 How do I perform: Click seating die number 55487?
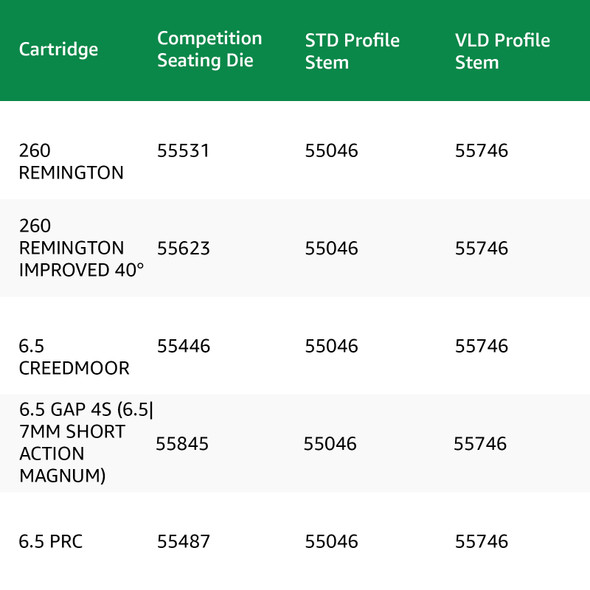183,541
